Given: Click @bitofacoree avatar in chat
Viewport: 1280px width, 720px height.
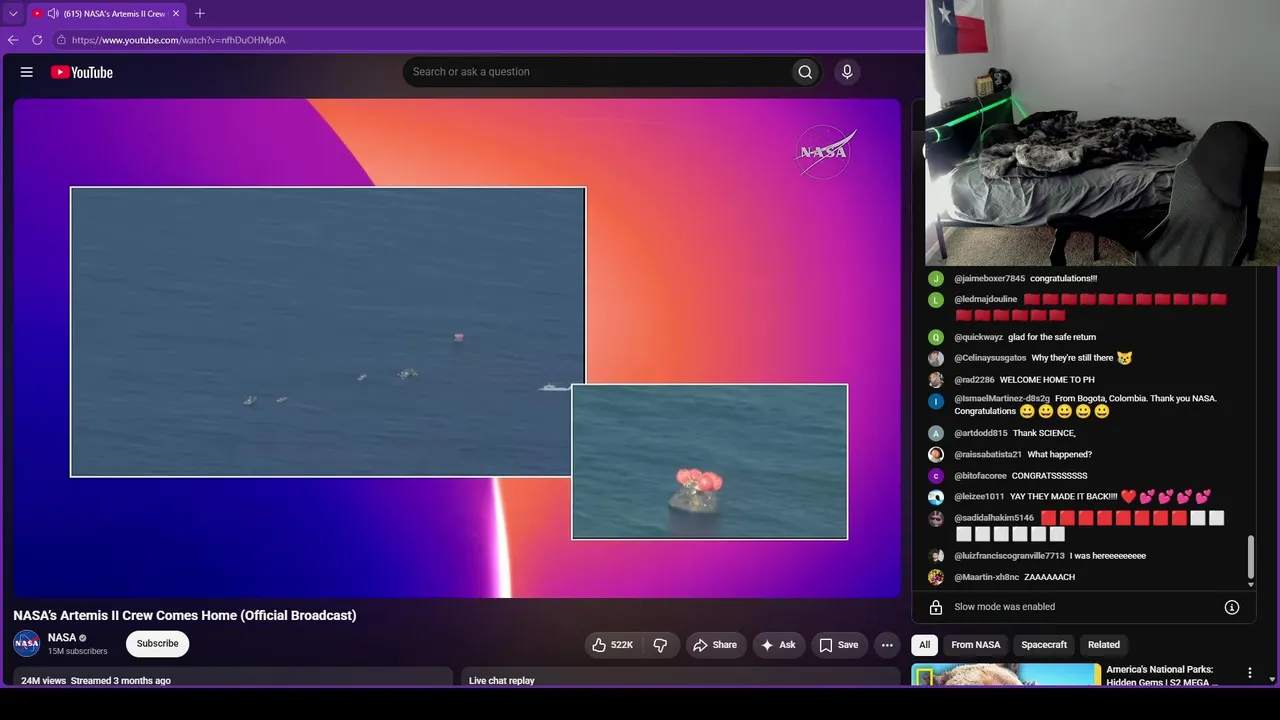Looking at the screenshot, I should (x=936, y=476).
